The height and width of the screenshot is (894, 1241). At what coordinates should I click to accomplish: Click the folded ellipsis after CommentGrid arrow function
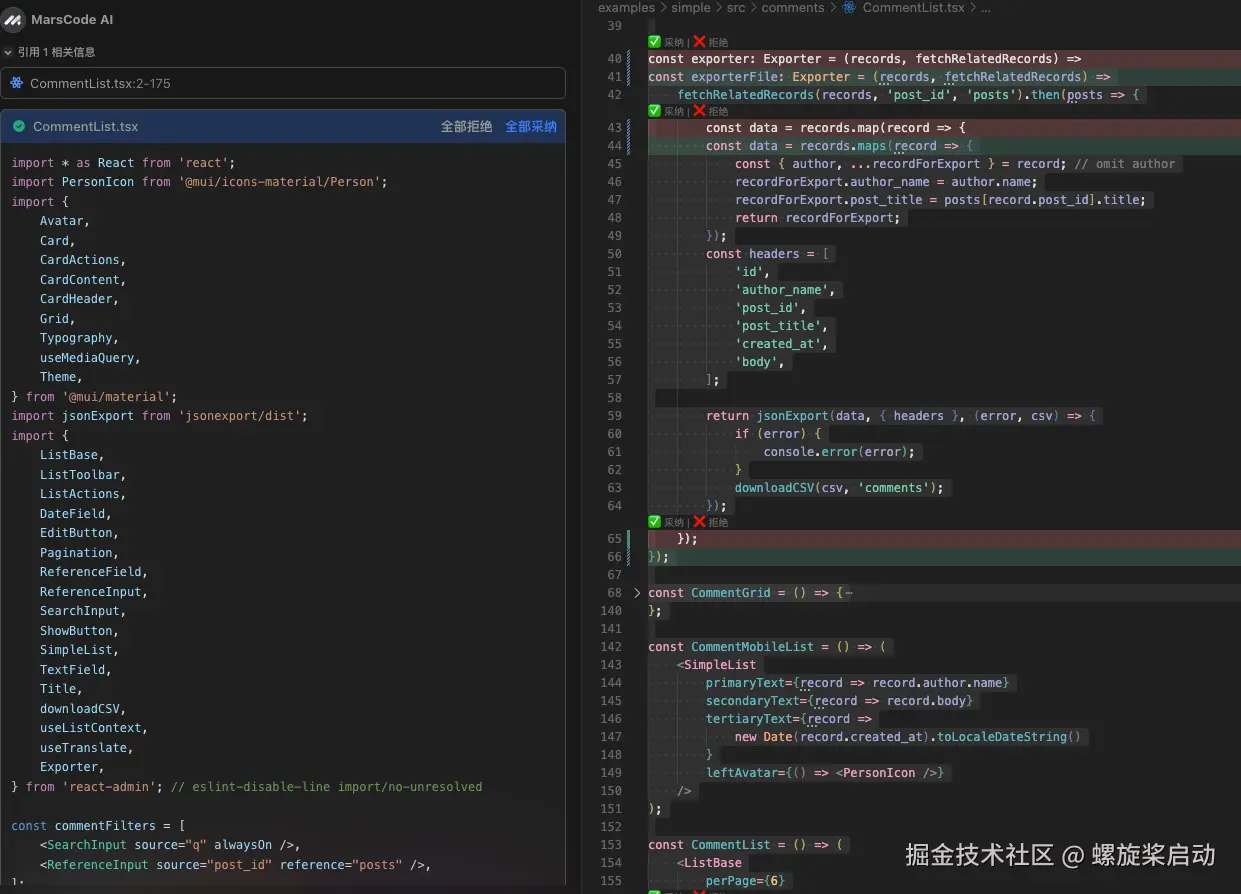pos(848,593)
